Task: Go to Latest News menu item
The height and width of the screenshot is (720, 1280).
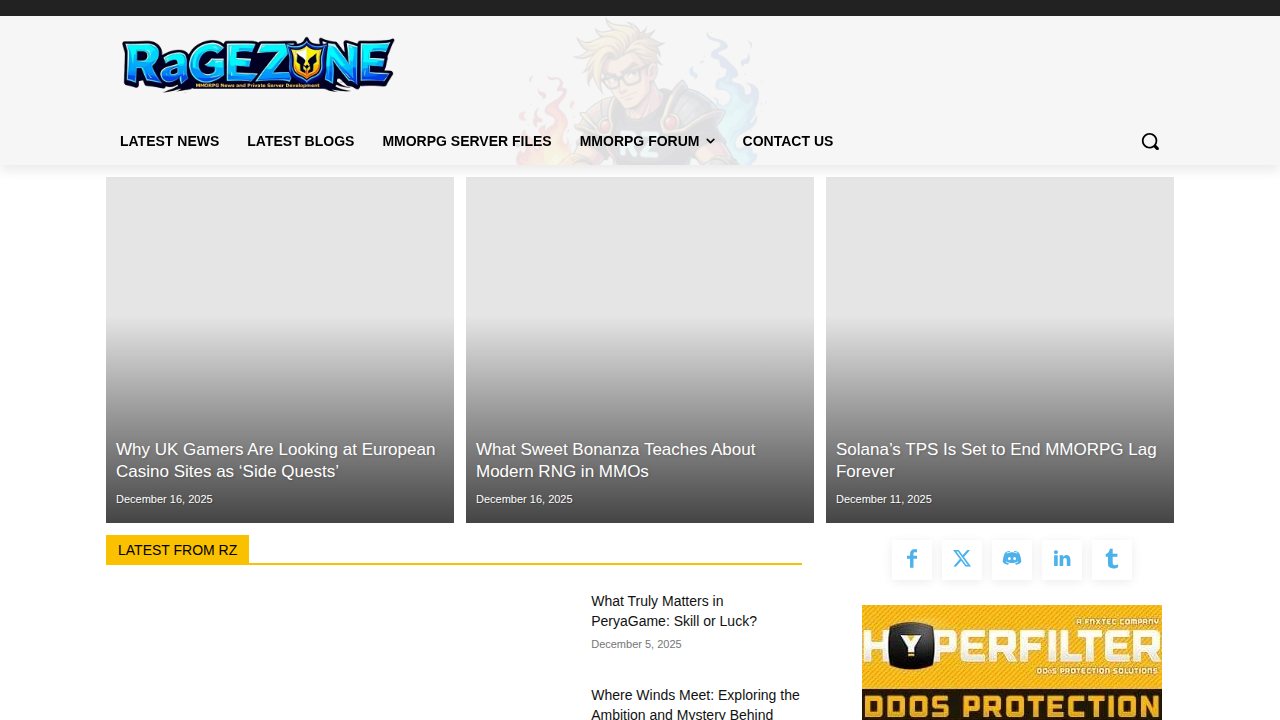Action: coord(169,141)
